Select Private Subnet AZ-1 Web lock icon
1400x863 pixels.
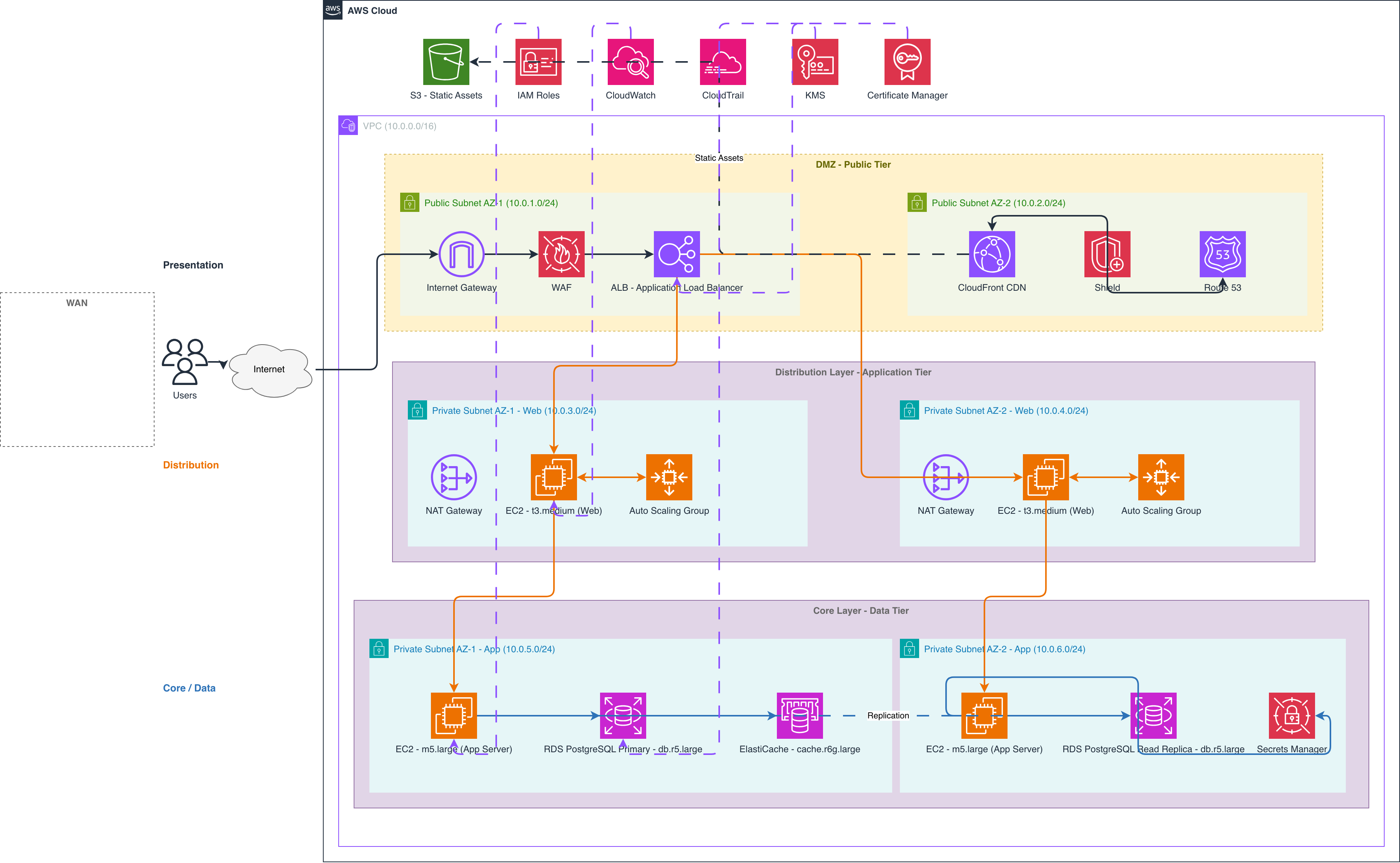click(417, 410)
